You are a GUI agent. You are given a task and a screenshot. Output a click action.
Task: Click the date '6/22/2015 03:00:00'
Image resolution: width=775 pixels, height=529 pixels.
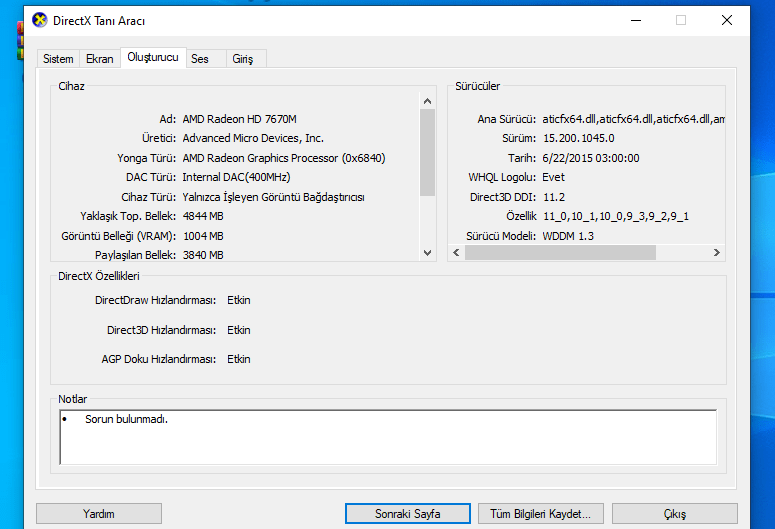pyautogui.click(x=591, y=158)
